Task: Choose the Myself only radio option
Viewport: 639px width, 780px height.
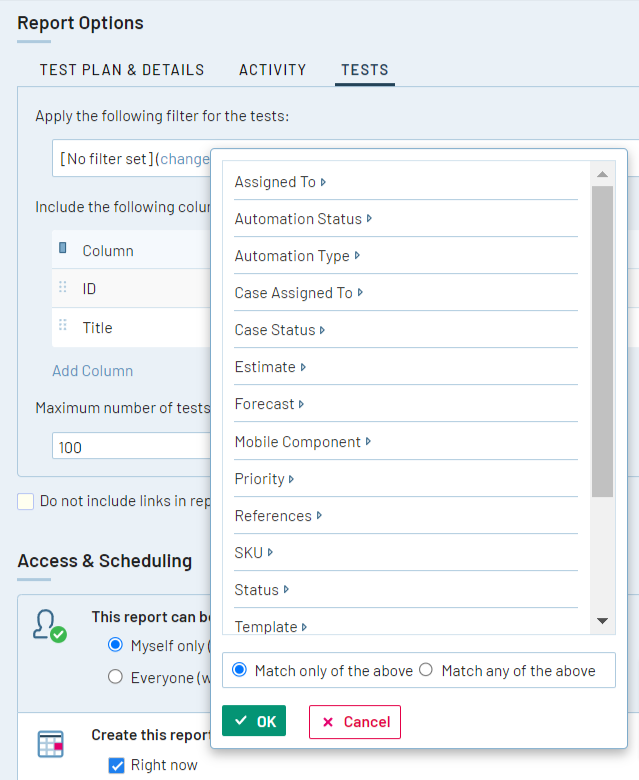Action: [116, 644]
